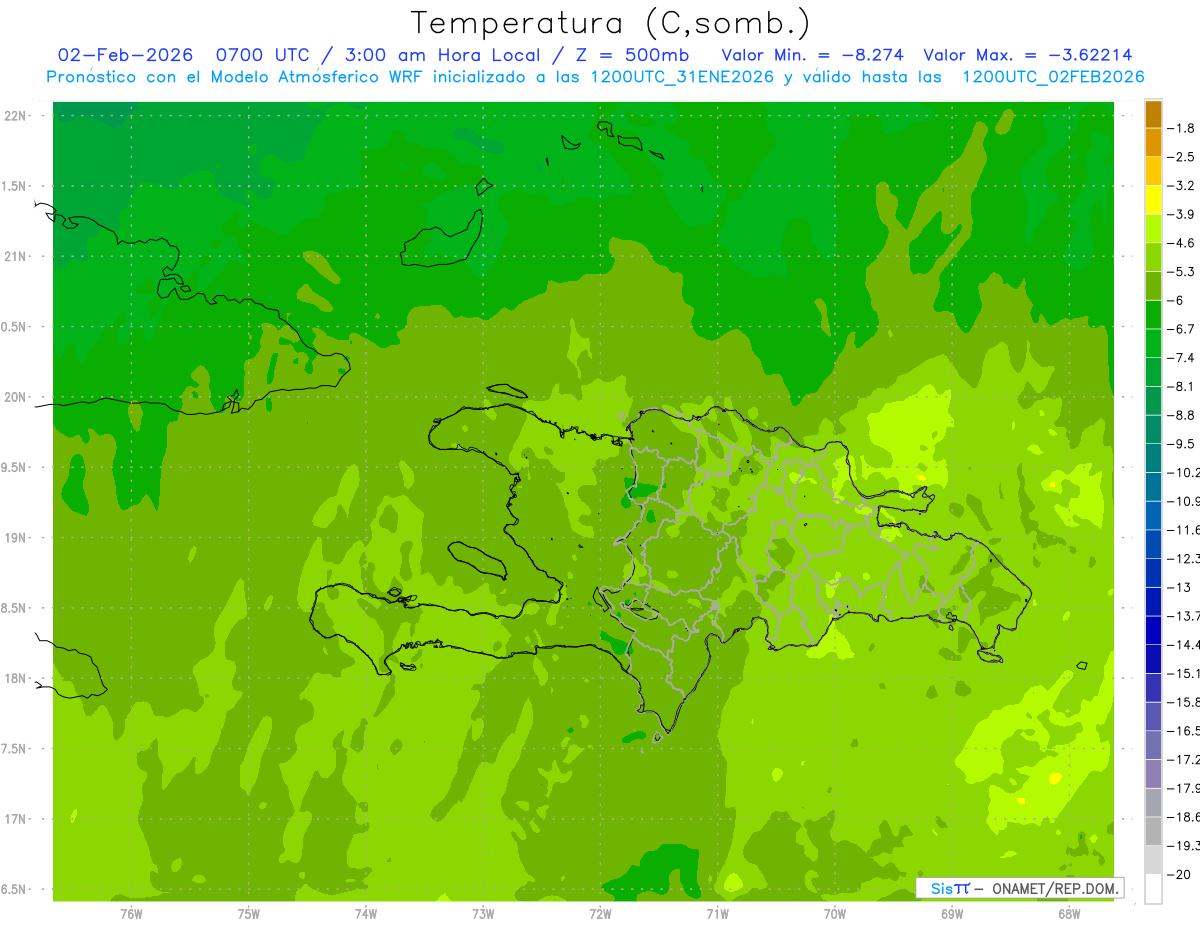The height and width of the screenshot is (927, 1200).
Task: Click the '69W' longitude label
Action: tap(952, 913)
